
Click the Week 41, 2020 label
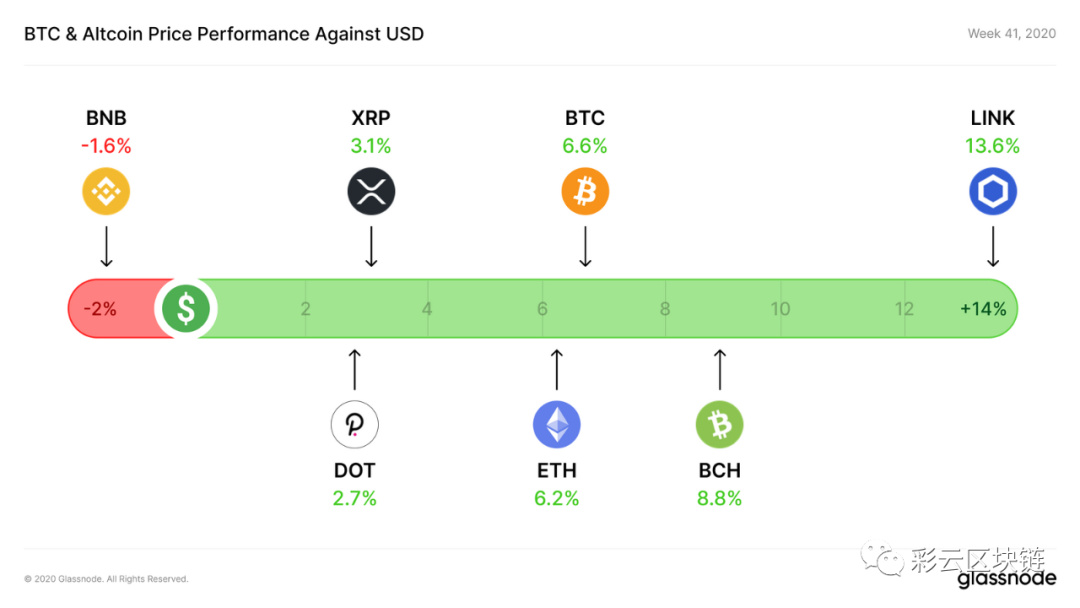pos(1011,34)
